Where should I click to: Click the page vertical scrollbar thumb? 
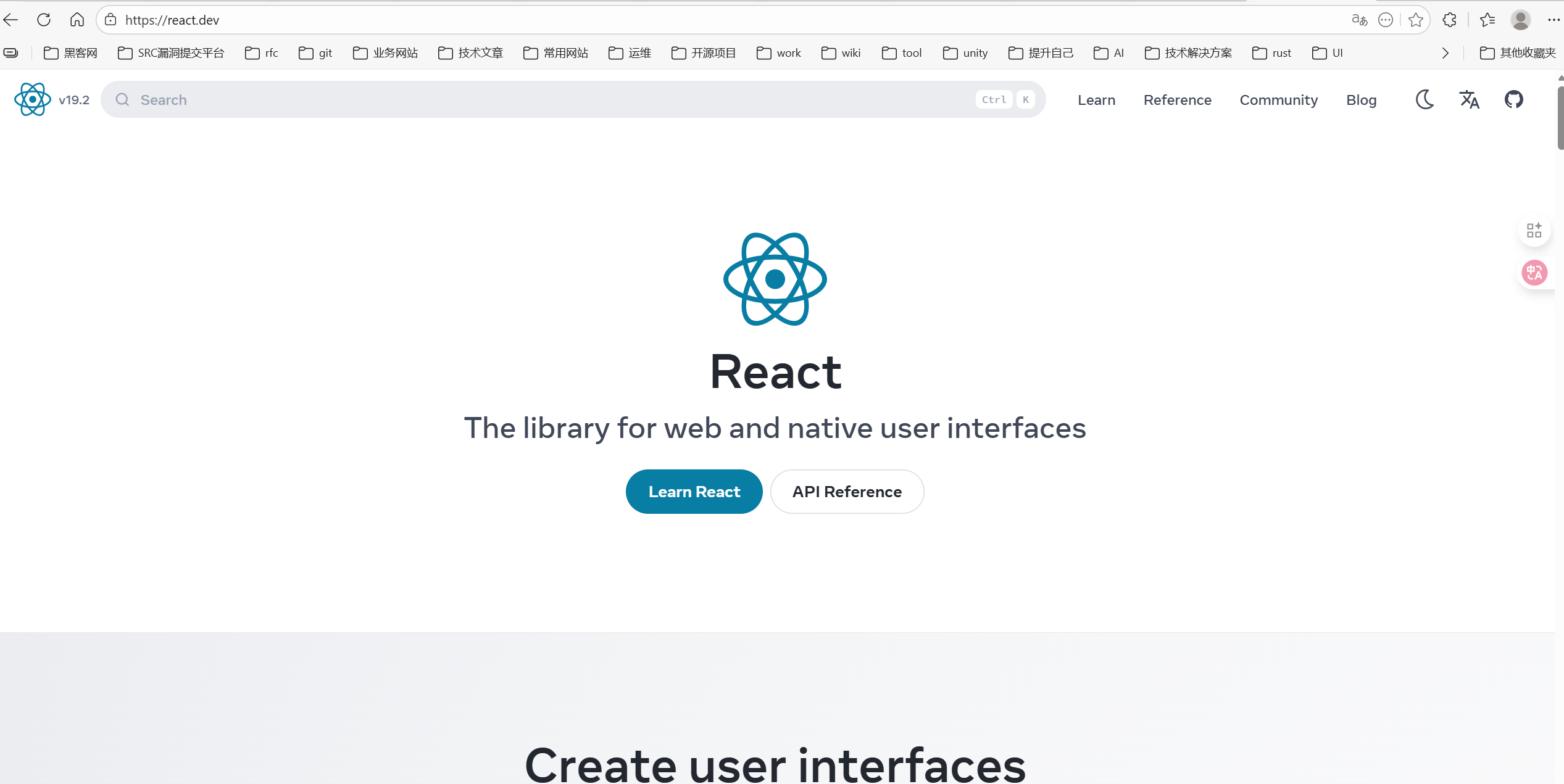1560,117
